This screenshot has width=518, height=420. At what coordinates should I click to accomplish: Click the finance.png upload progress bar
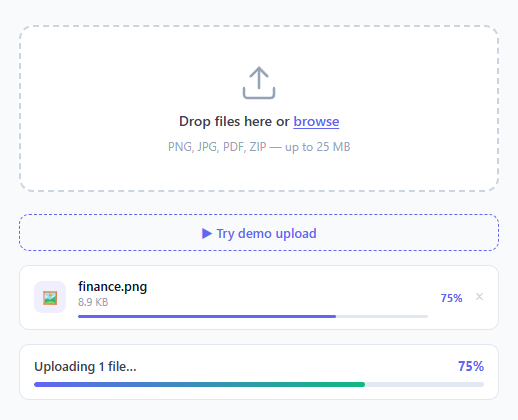(x=253, y=316)
